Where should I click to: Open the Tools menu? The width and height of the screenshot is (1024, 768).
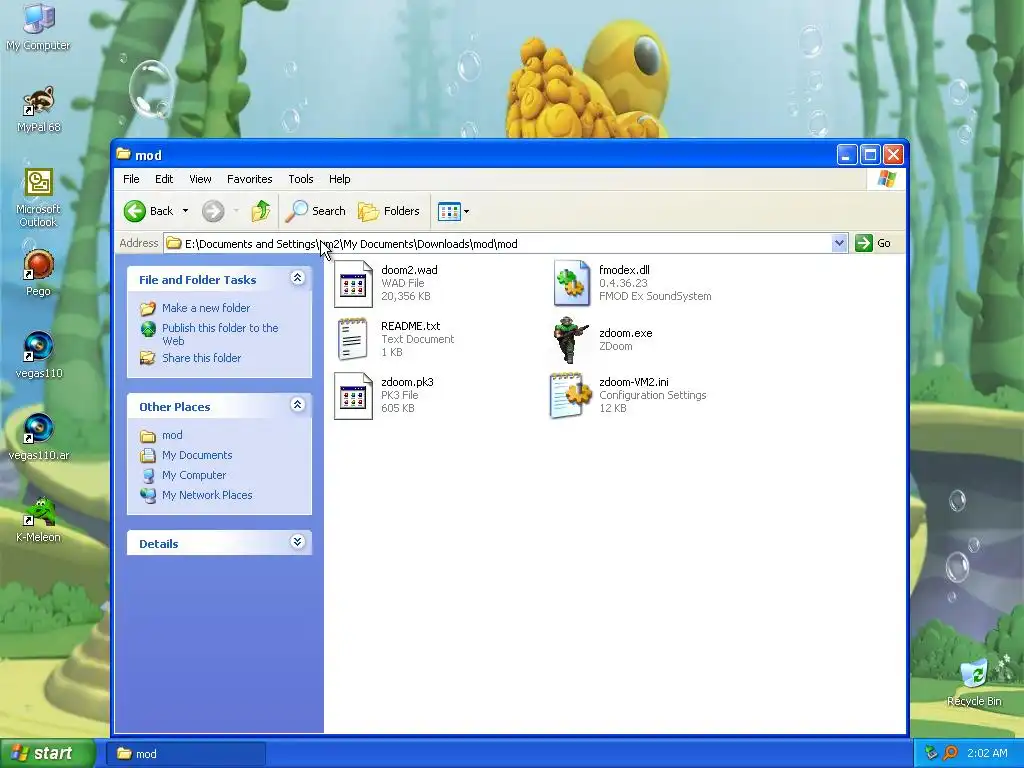click(x=301, y=179)
